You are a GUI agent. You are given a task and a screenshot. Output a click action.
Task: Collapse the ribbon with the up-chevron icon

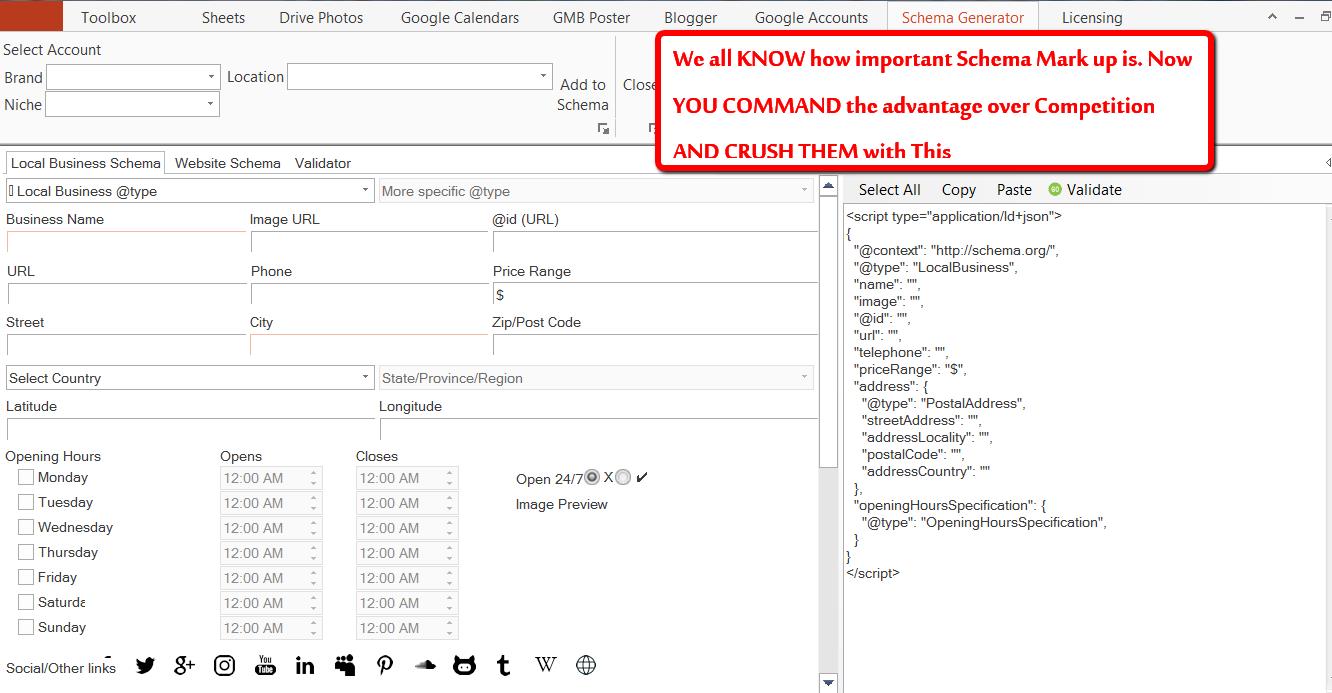1272,17
